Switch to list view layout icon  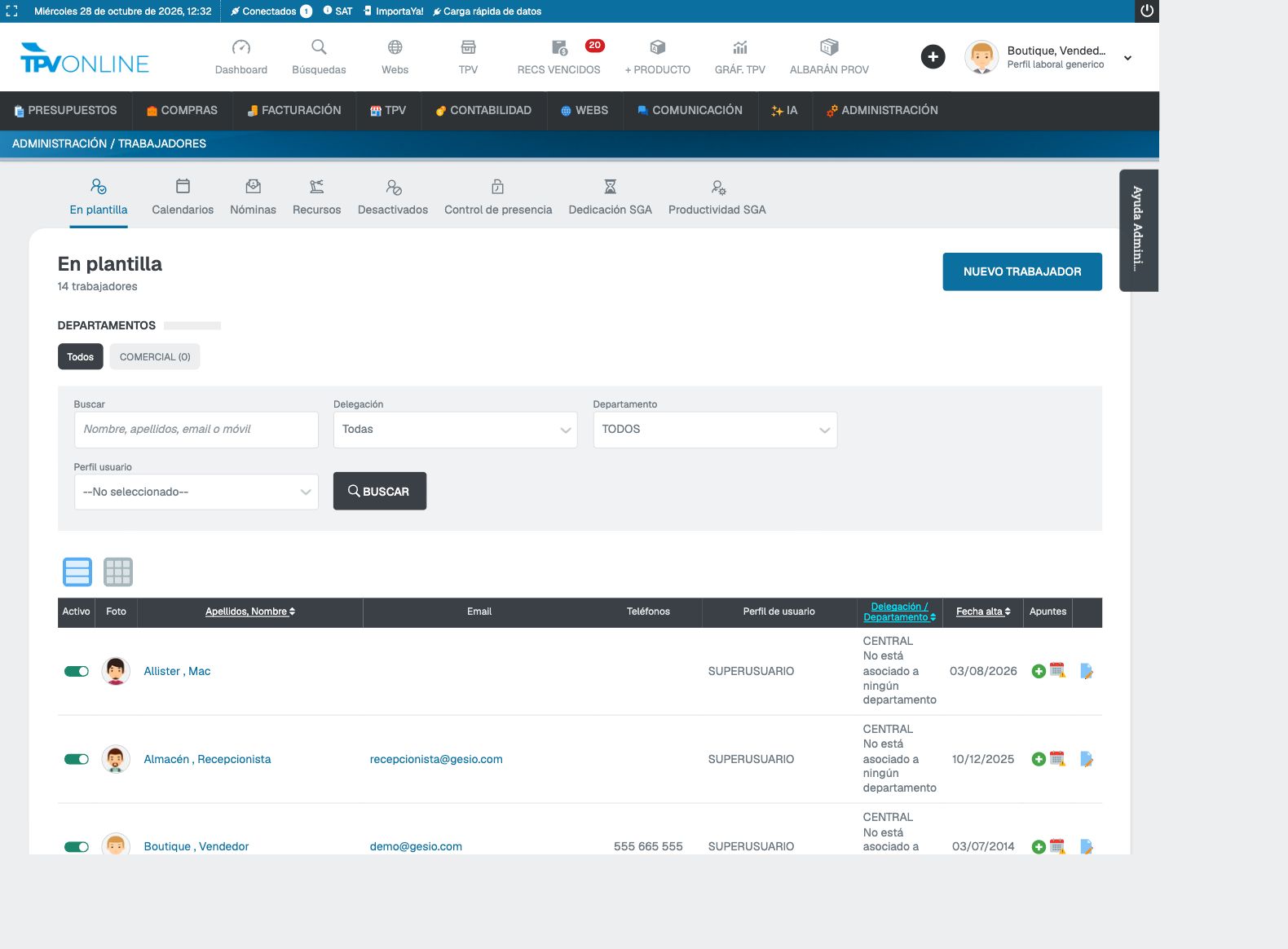point(77,572)
